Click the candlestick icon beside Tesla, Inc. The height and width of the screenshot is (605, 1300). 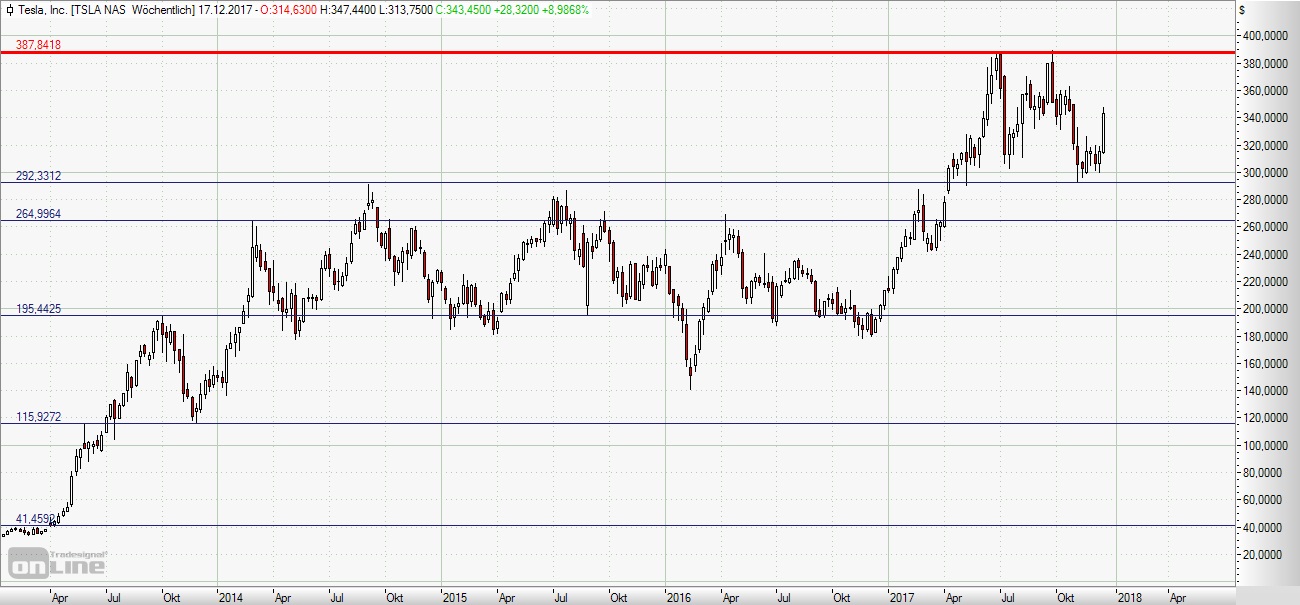[8, 9]
